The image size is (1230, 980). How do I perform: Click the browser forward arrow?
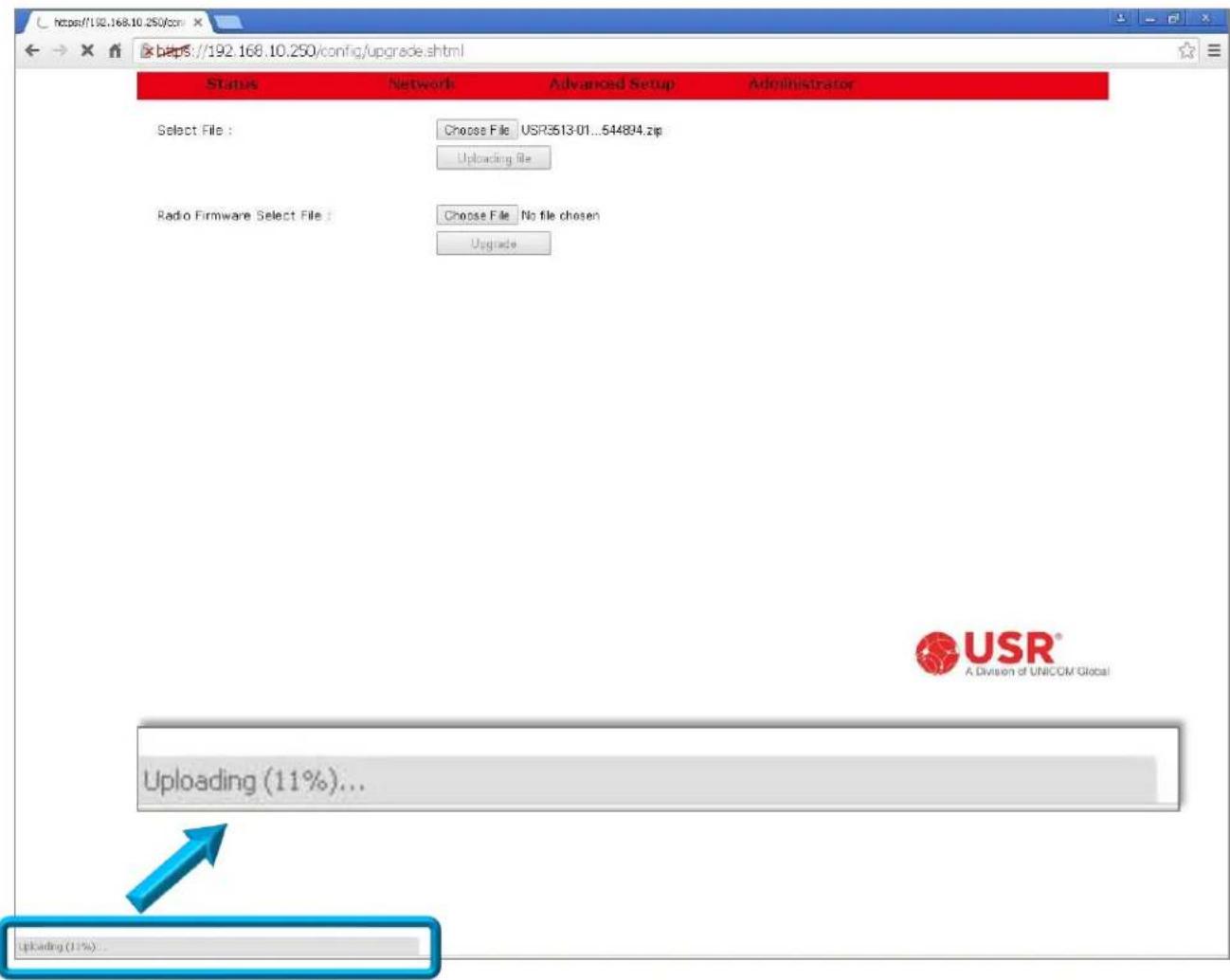pyautogui.click(x=60, y=51)
